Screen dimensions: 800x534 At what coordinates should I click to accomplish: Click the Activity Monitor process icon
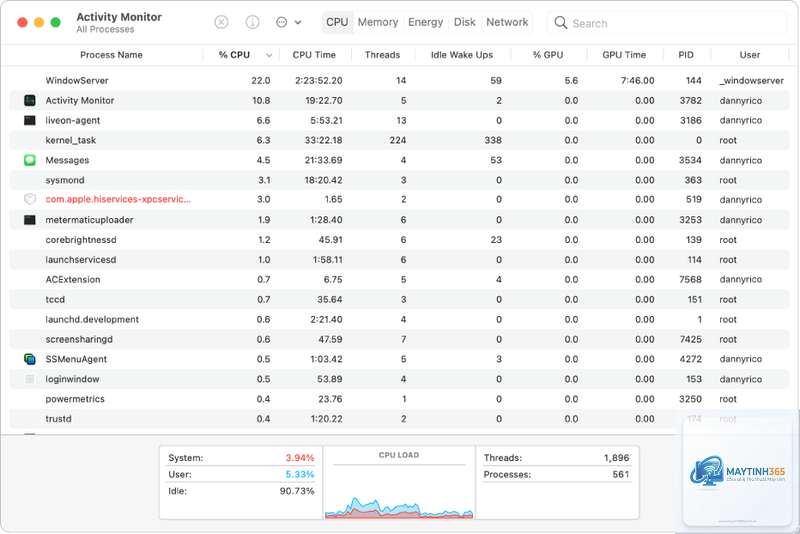[30, 100]
